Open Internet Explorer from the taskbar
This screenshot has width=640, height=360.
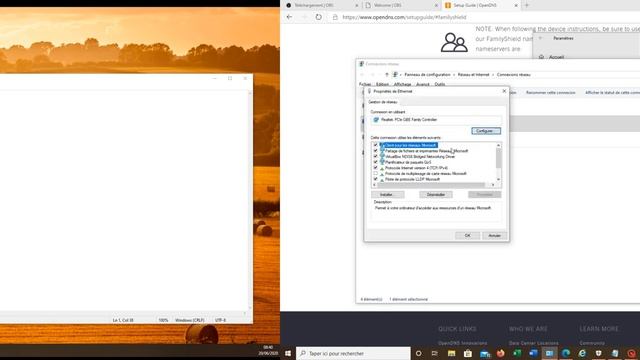pos(582,353)
